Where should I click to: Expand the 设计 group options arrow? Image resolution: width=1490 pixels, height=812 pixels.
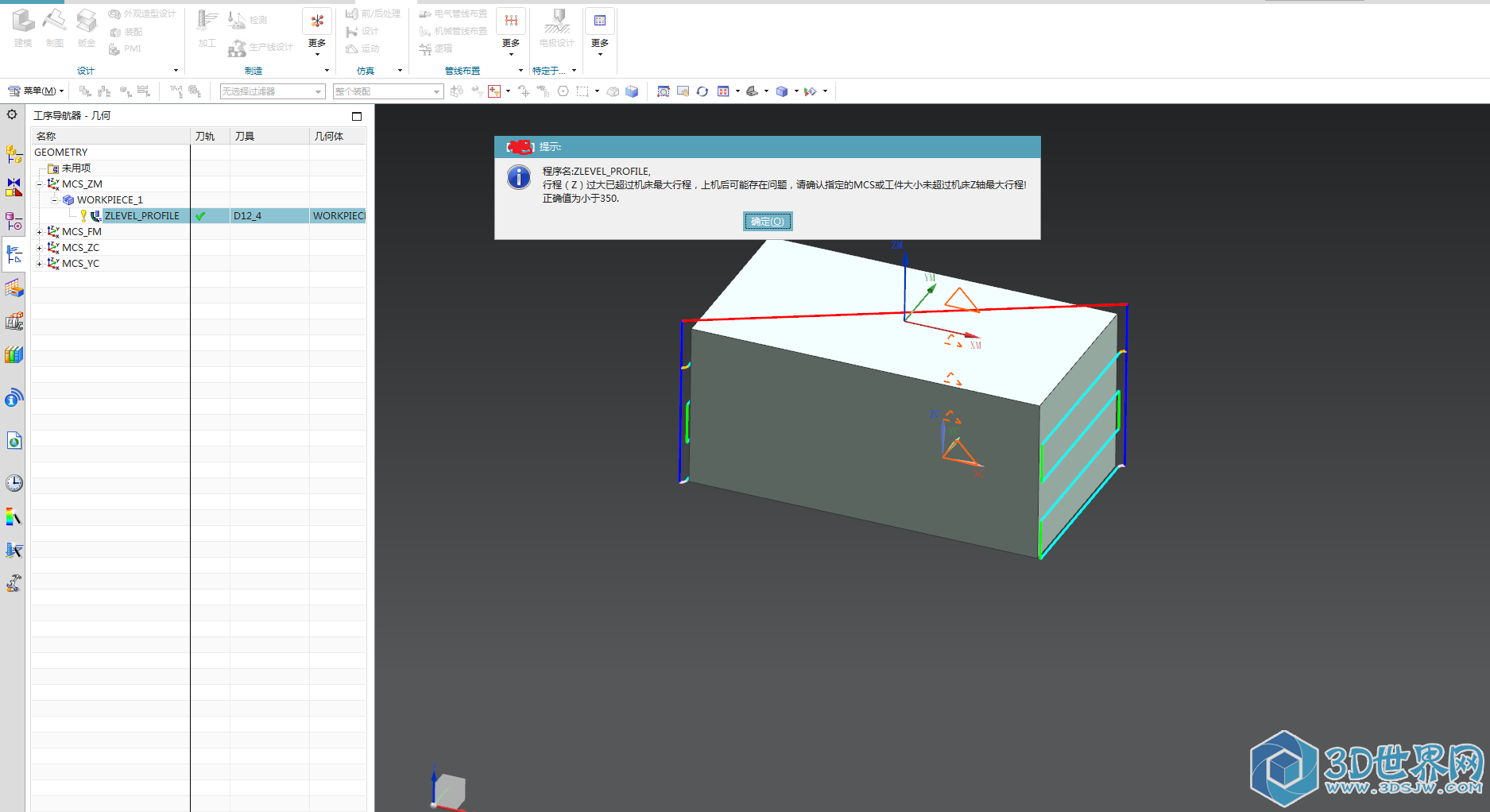coord(176,71)
